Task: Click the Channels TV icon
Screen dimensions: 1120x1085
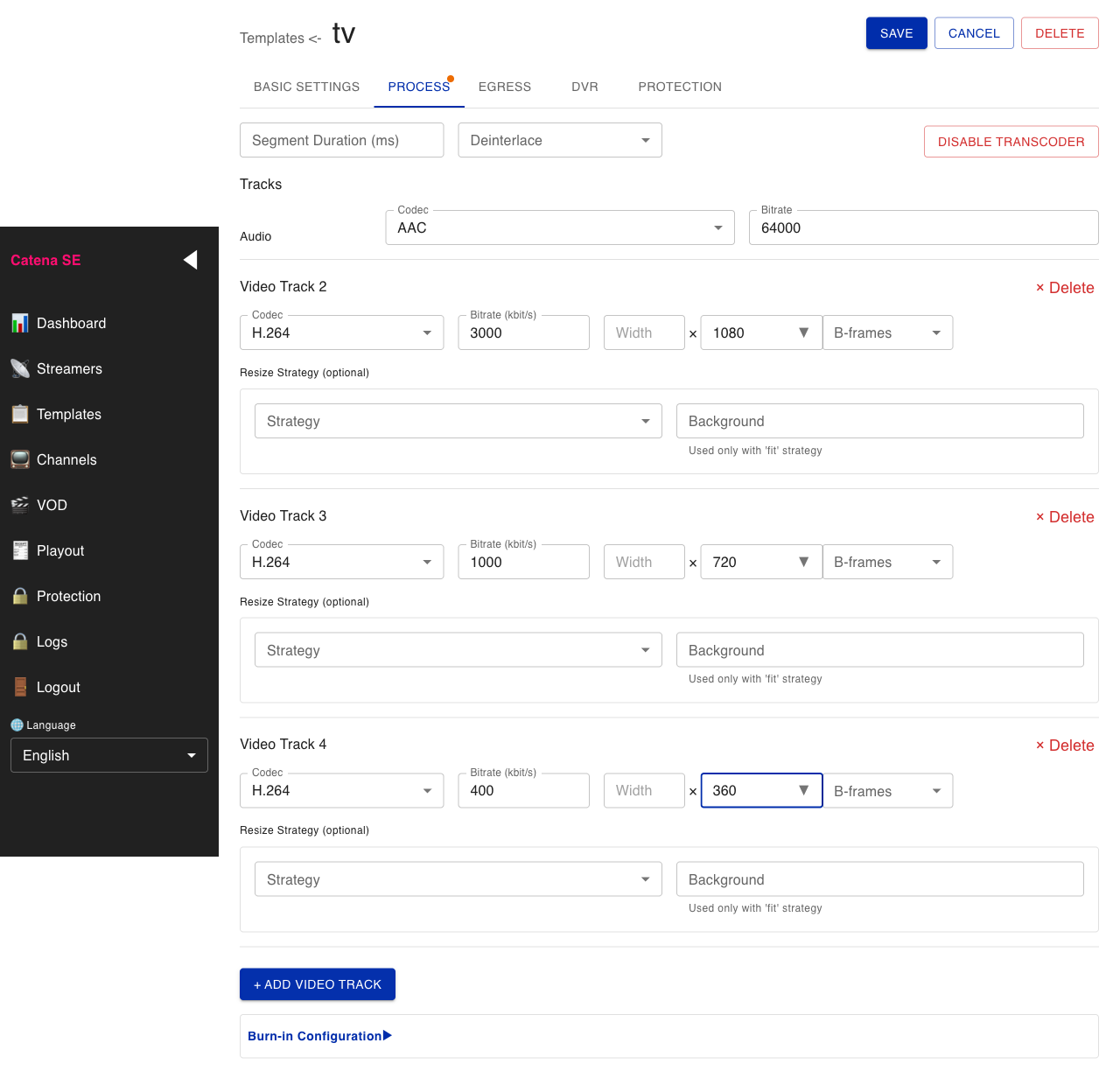Action: pyautogui.click(x=19, y=459)
